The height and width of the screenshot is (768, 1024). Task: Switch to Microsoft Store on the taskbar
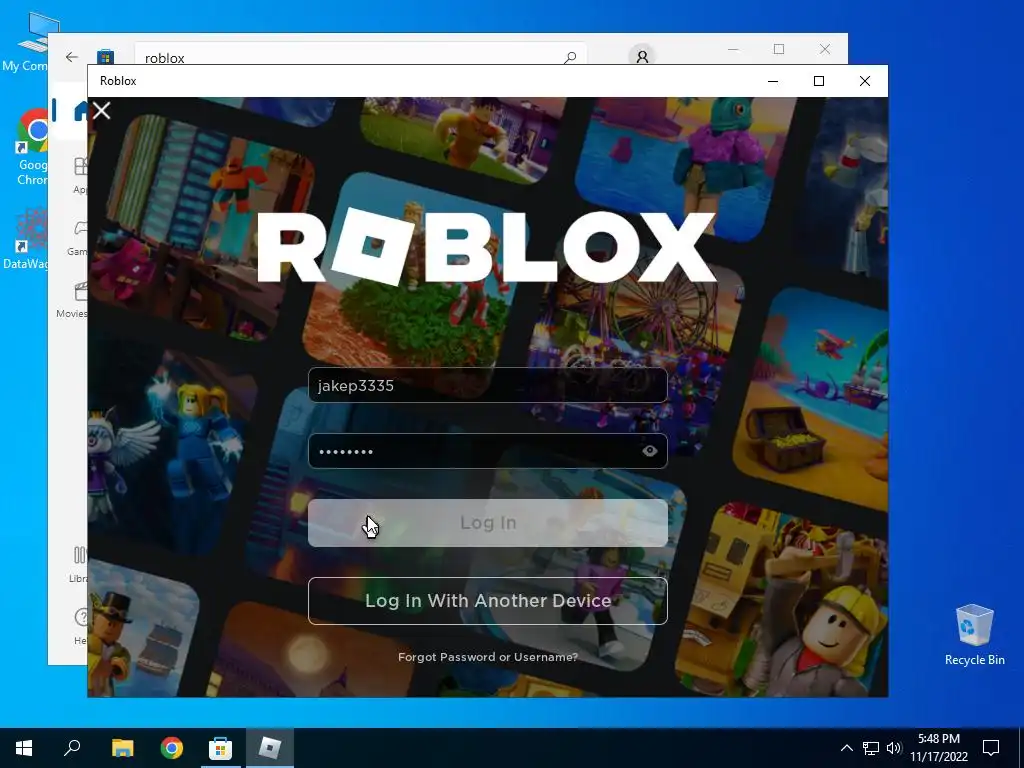pos(220,748)
